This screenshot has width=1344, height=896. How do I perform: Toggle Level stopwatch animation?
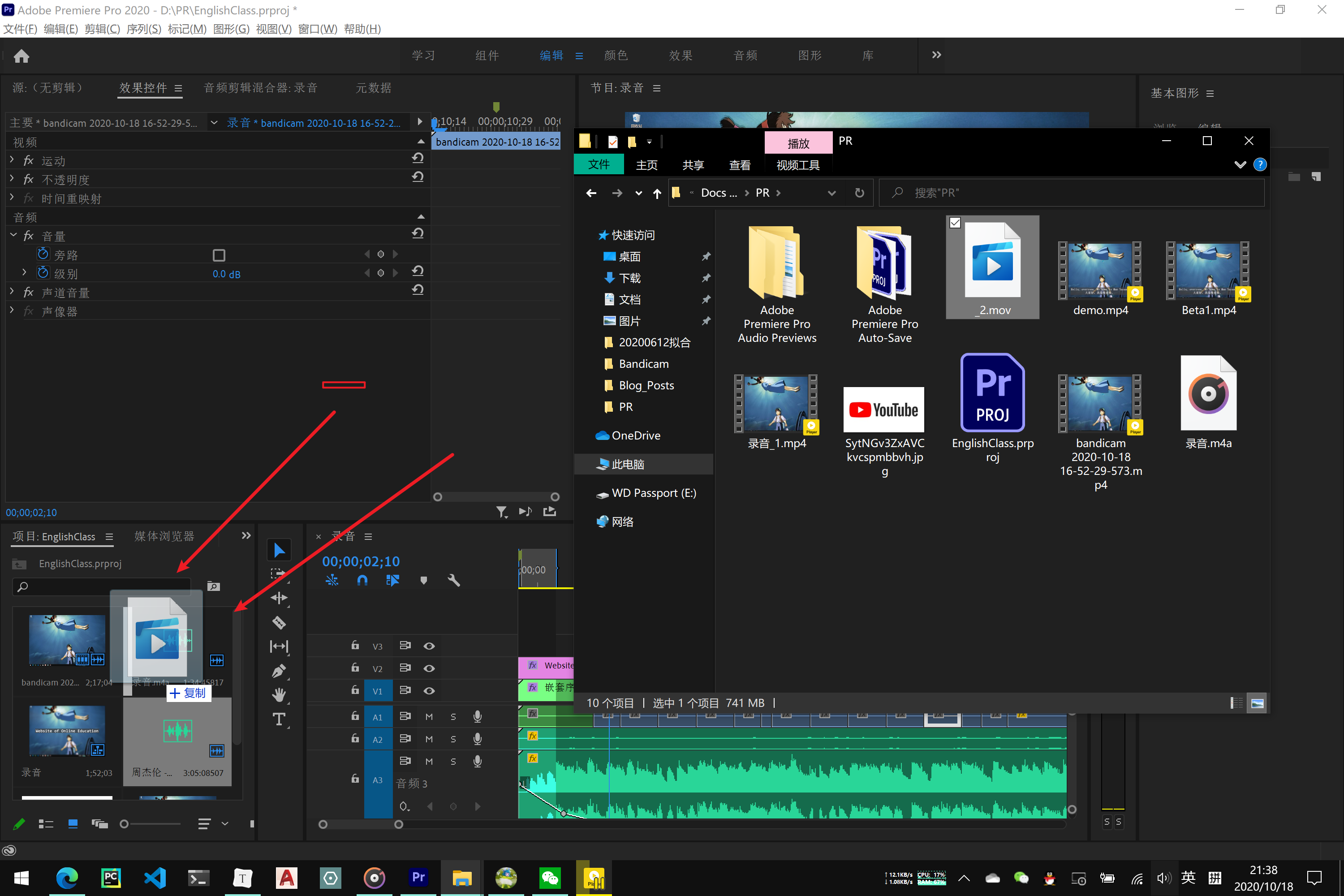43,272
